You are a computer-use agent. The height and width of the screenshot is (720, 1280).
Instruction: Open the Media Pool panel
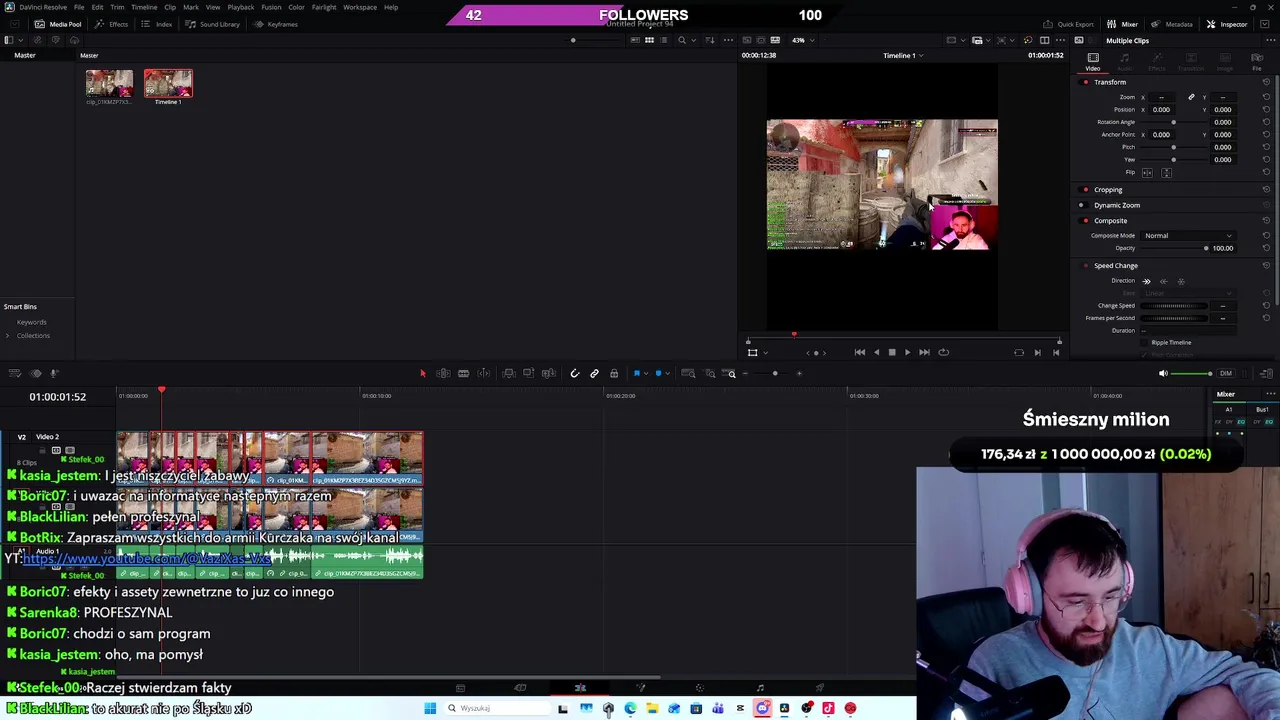[58, 24]
